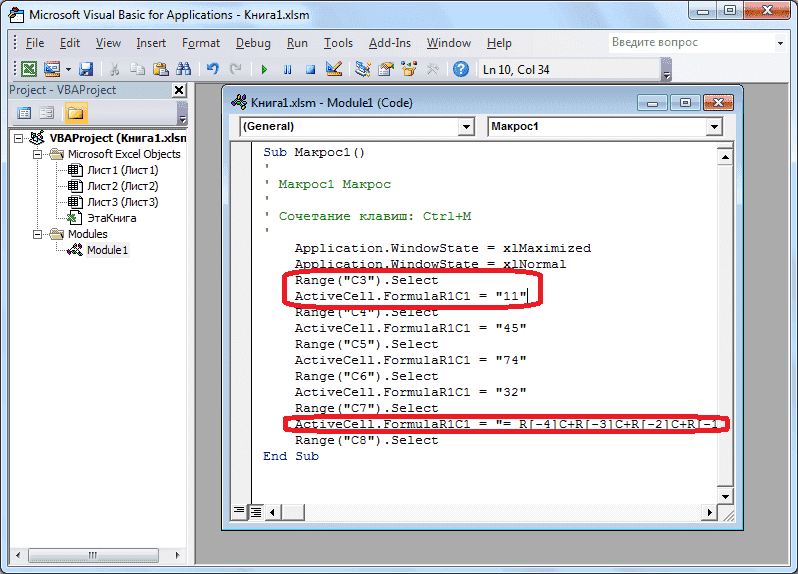Click the View Microsoft Excel toolbar icon
The height and width of the screenshot is (574, 798).
(29, 70)
